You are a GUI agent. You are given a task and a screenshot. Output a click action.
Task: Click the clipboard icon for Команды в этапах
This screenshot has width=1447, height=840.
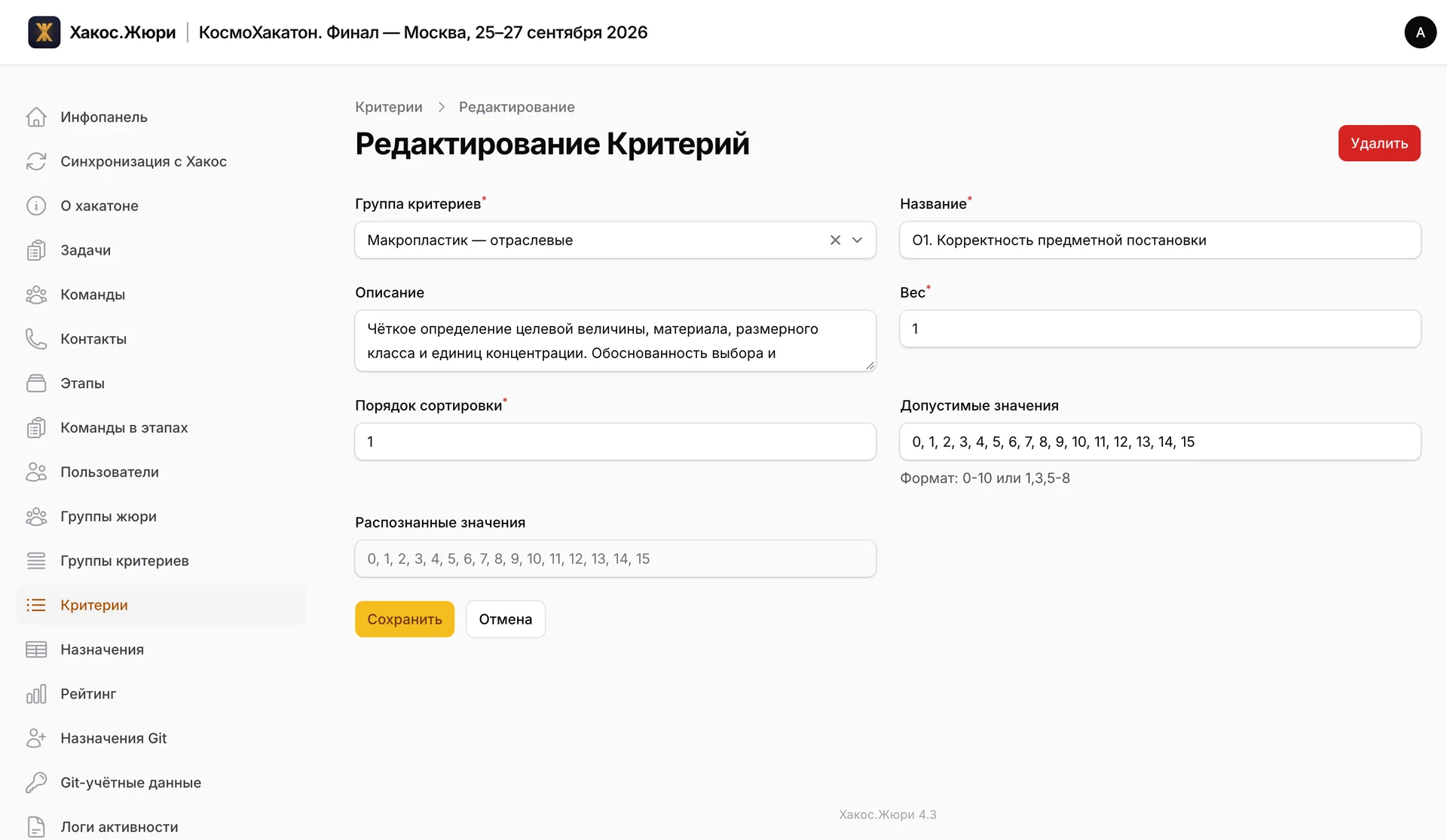[36, 428]
